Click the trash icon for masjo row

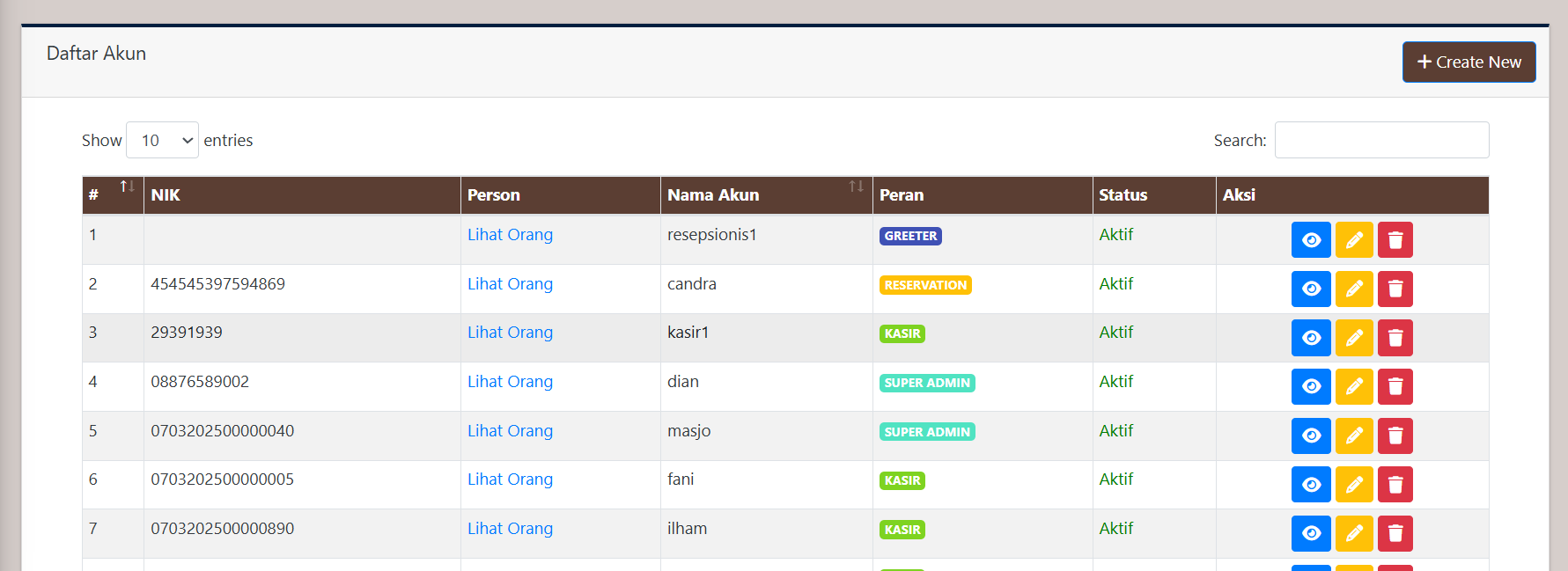(x=1395, y=436)
